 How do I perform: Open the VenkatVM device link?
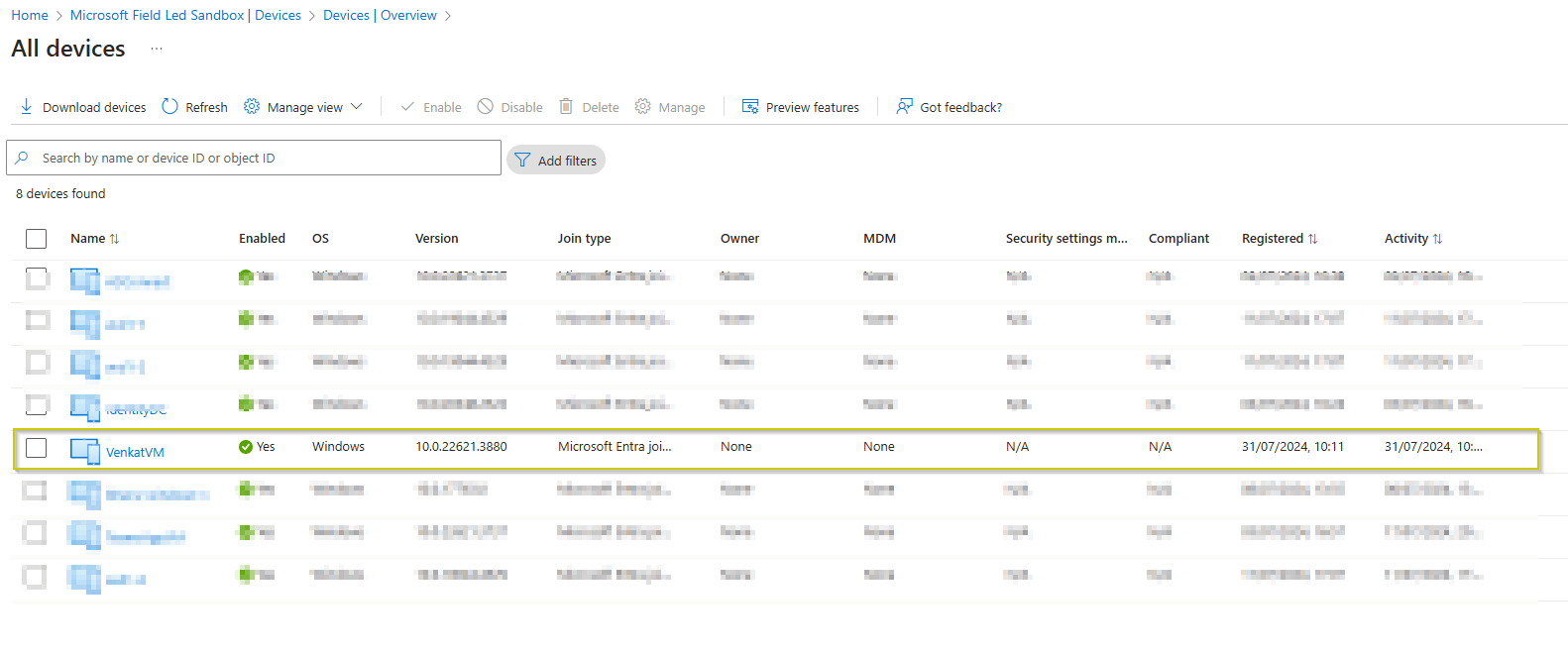click(x=135, y=452)
